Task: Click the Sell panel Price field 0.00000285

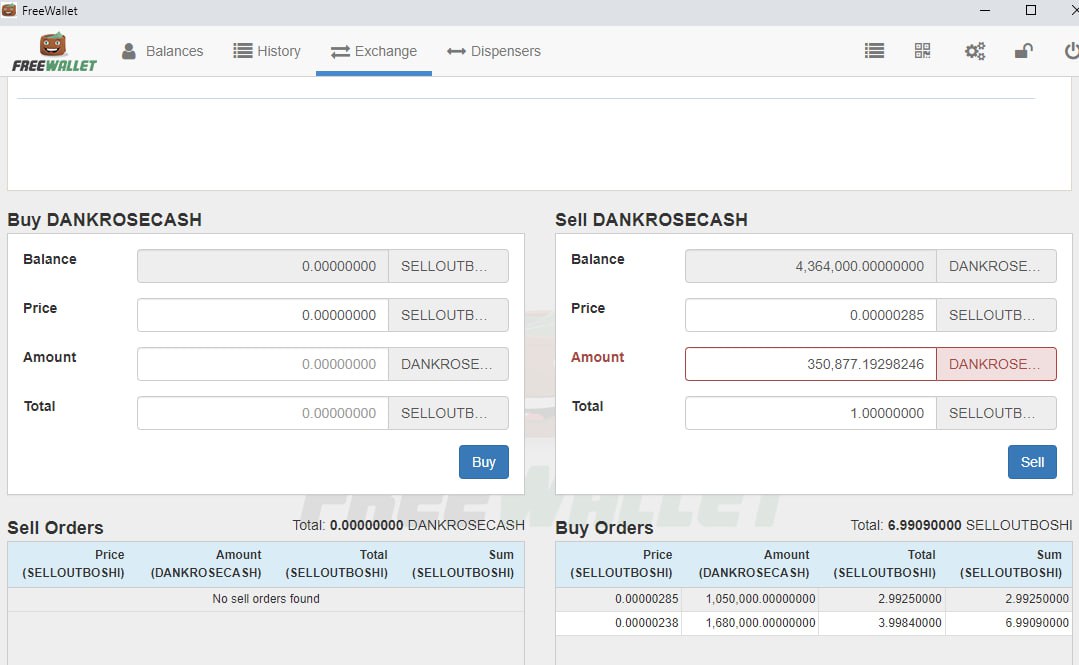Action: coord(811,315)
